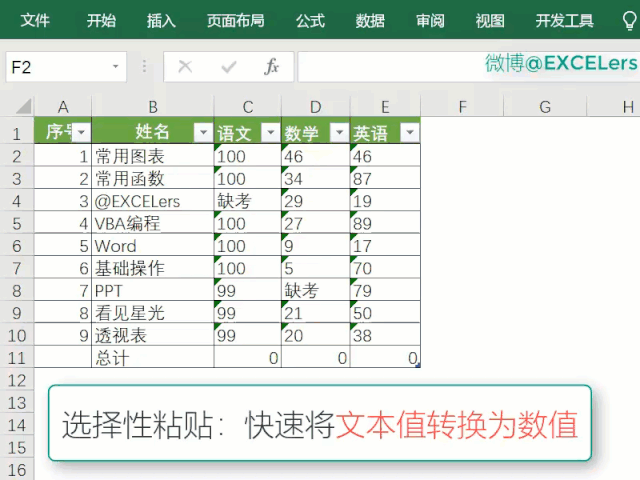Switch to the 开始 ribbon tab
The width and height of the screenshot is (640, 480).
(101, 20)
